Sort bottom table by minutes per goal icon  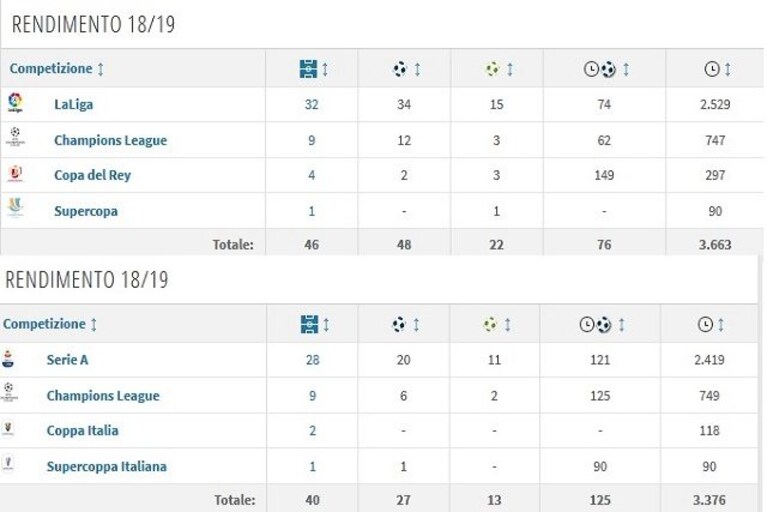tap(595, 324)
